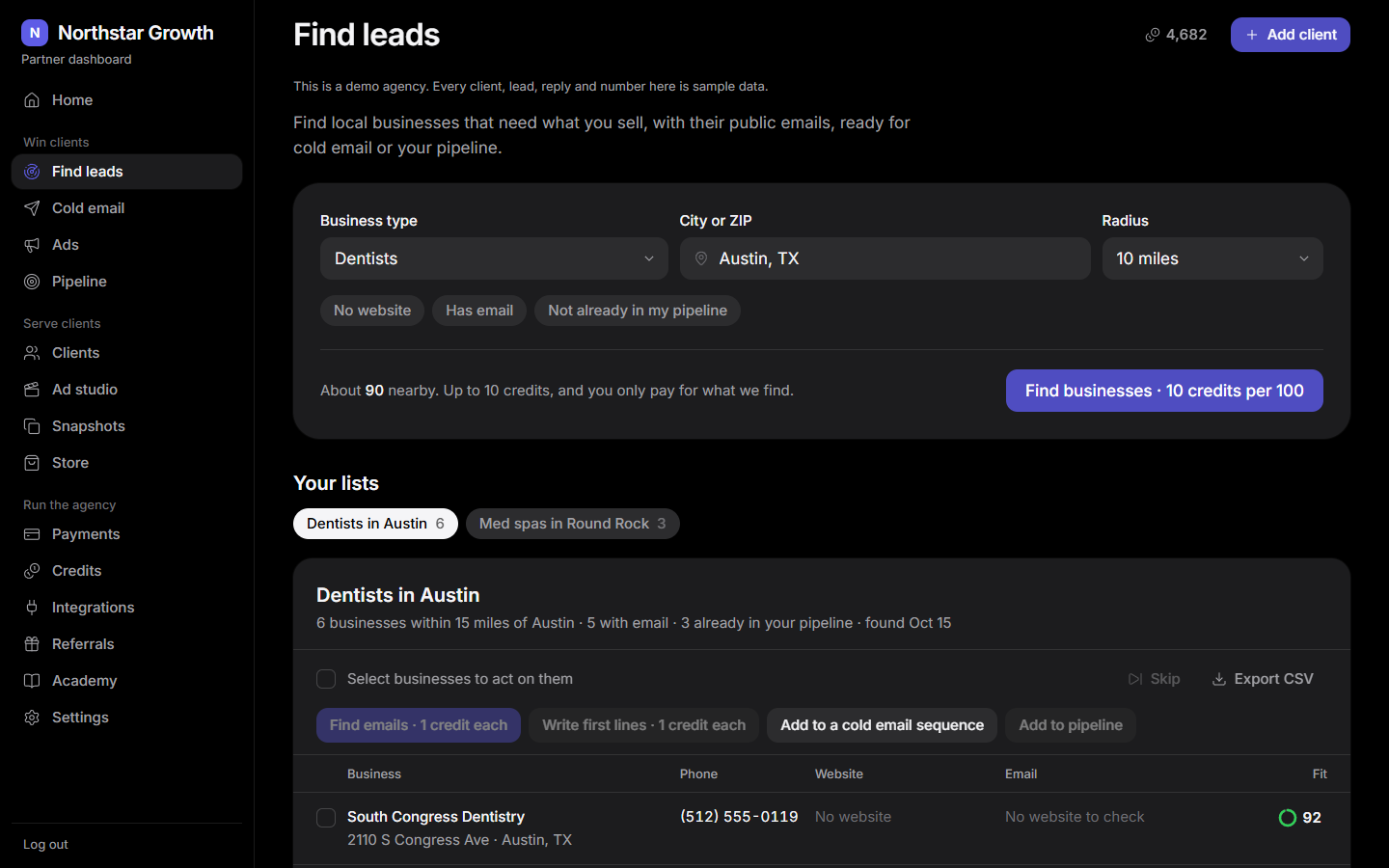Screen dimensions: 1389x868
Task: Toggle the No website filter chip
Action: coord(372,311)
